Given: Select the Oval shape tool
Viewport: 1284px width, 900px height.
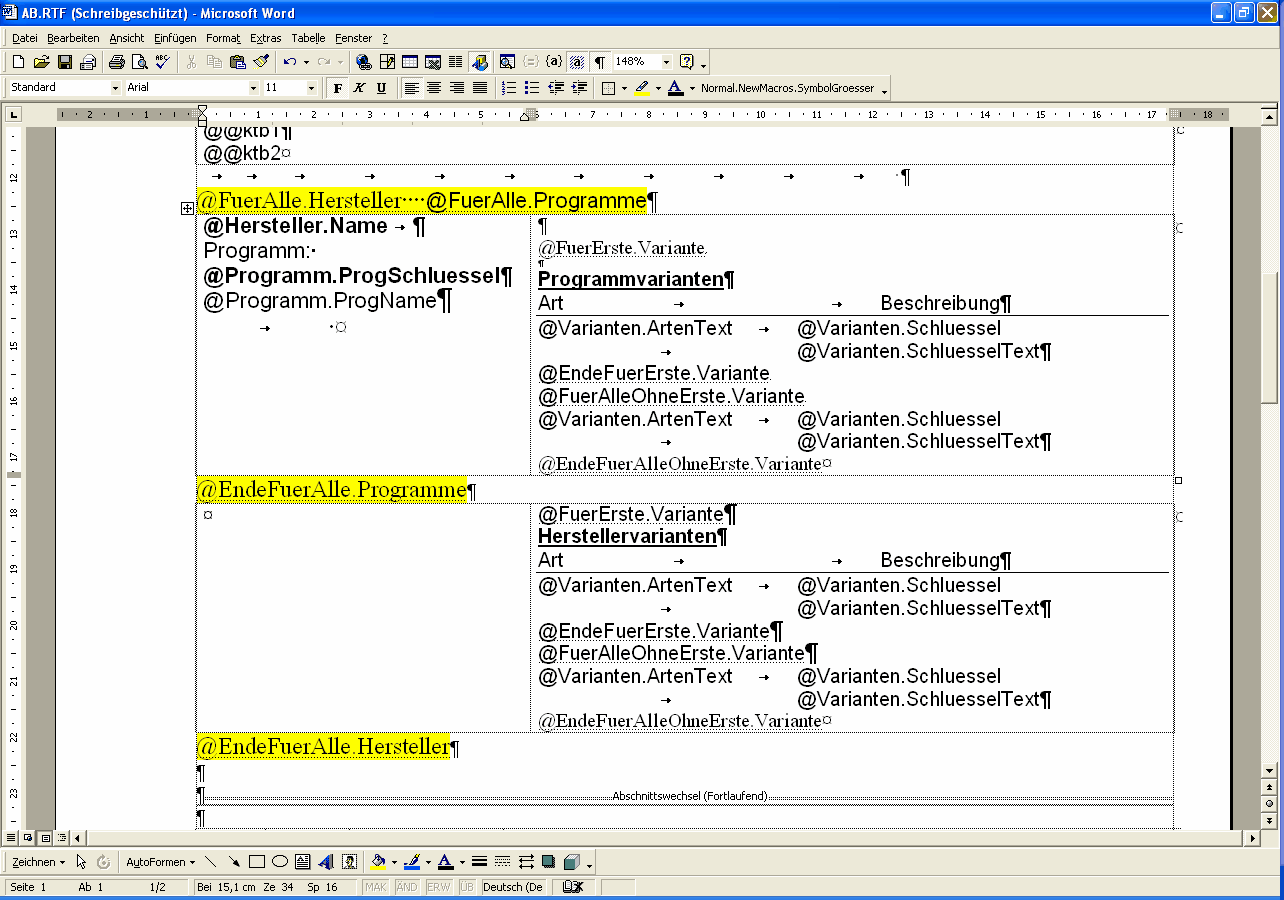Looking at the screenshot, I should (x=280, y=862).
